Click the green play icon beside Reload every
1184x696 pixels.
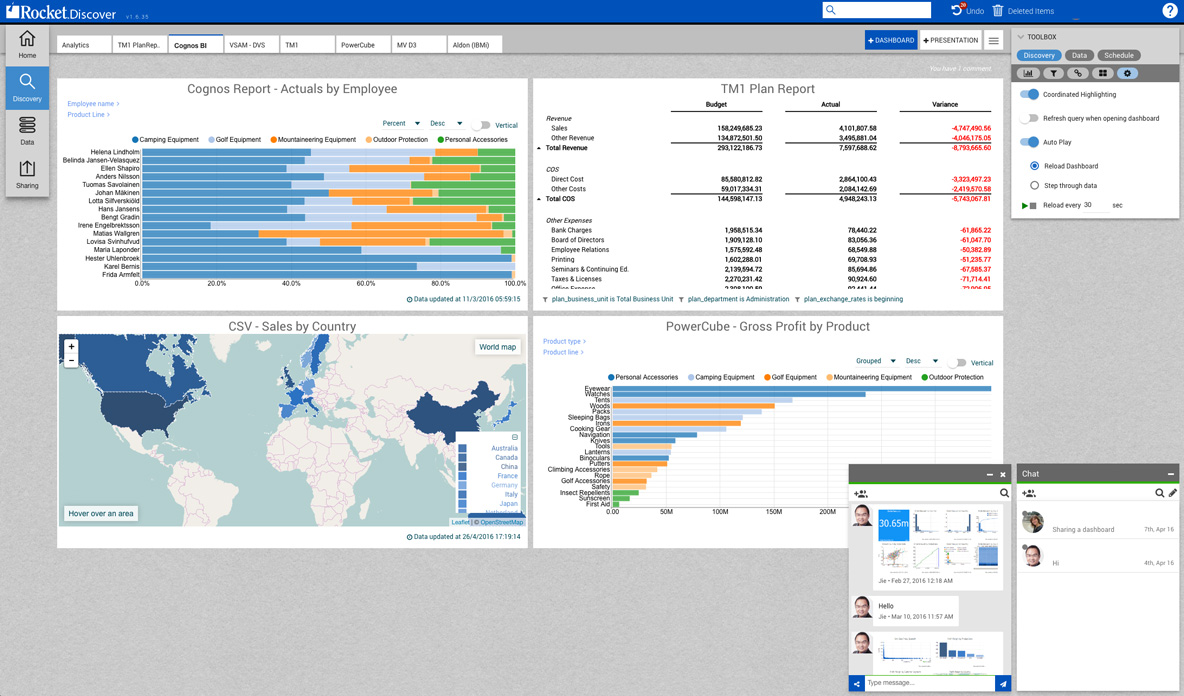(1025, 205)
